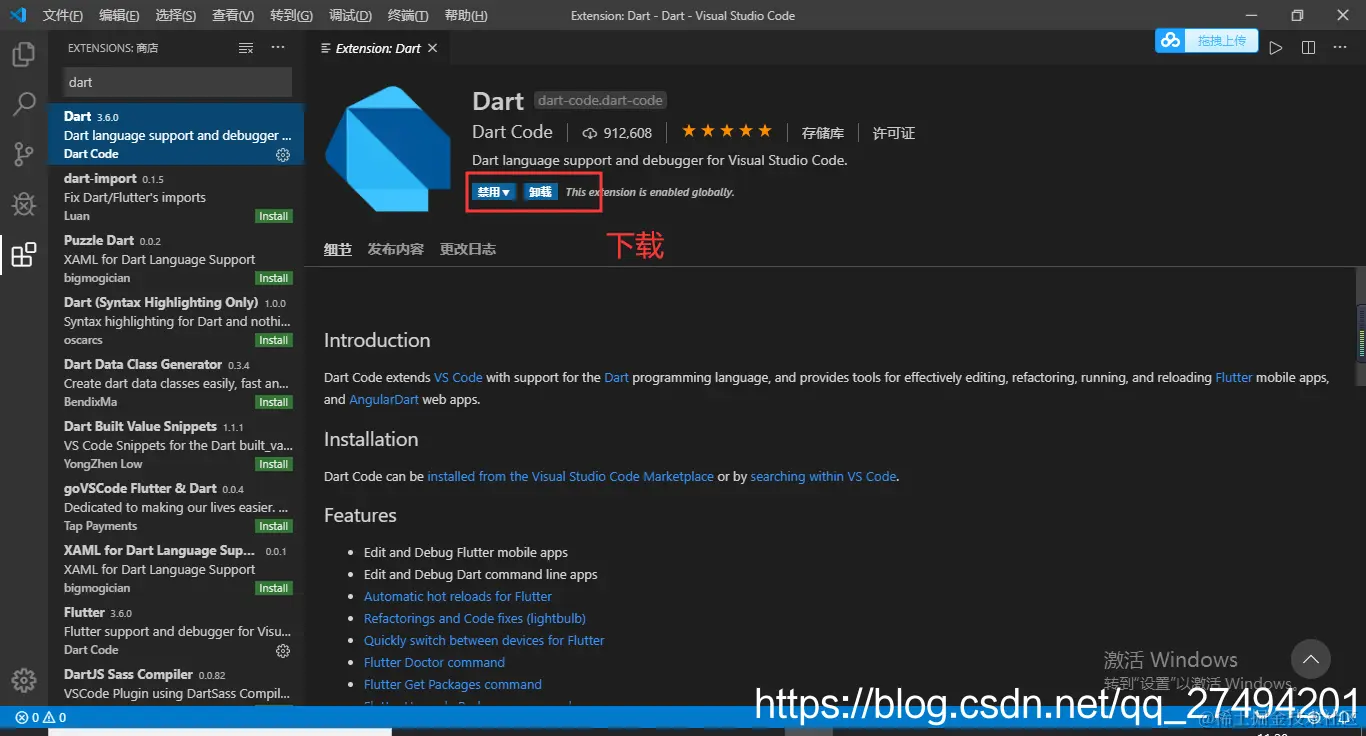Open the AngularDart link
Image resolution: width=1366 pixels, height=736 pixels.
(384, 400)
